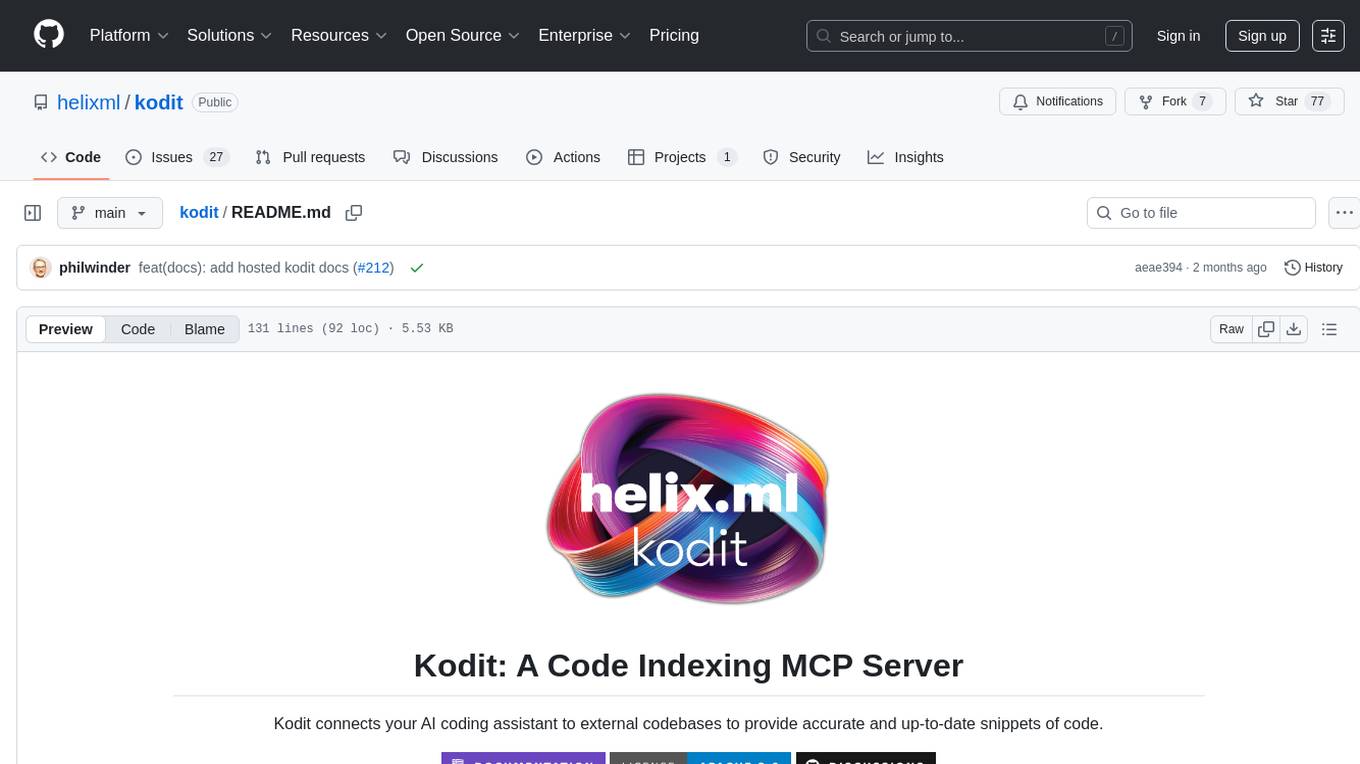Expand the Platform menu
1360x764 pixels.
129,35
